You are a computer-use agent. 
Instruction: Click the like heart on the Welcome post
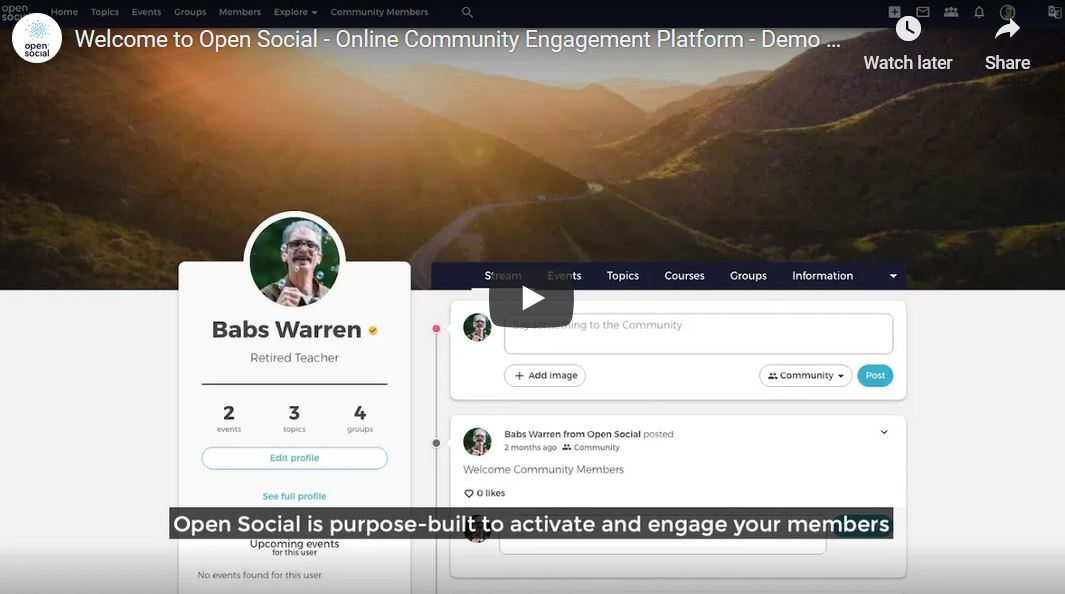[x=468, y=492]
